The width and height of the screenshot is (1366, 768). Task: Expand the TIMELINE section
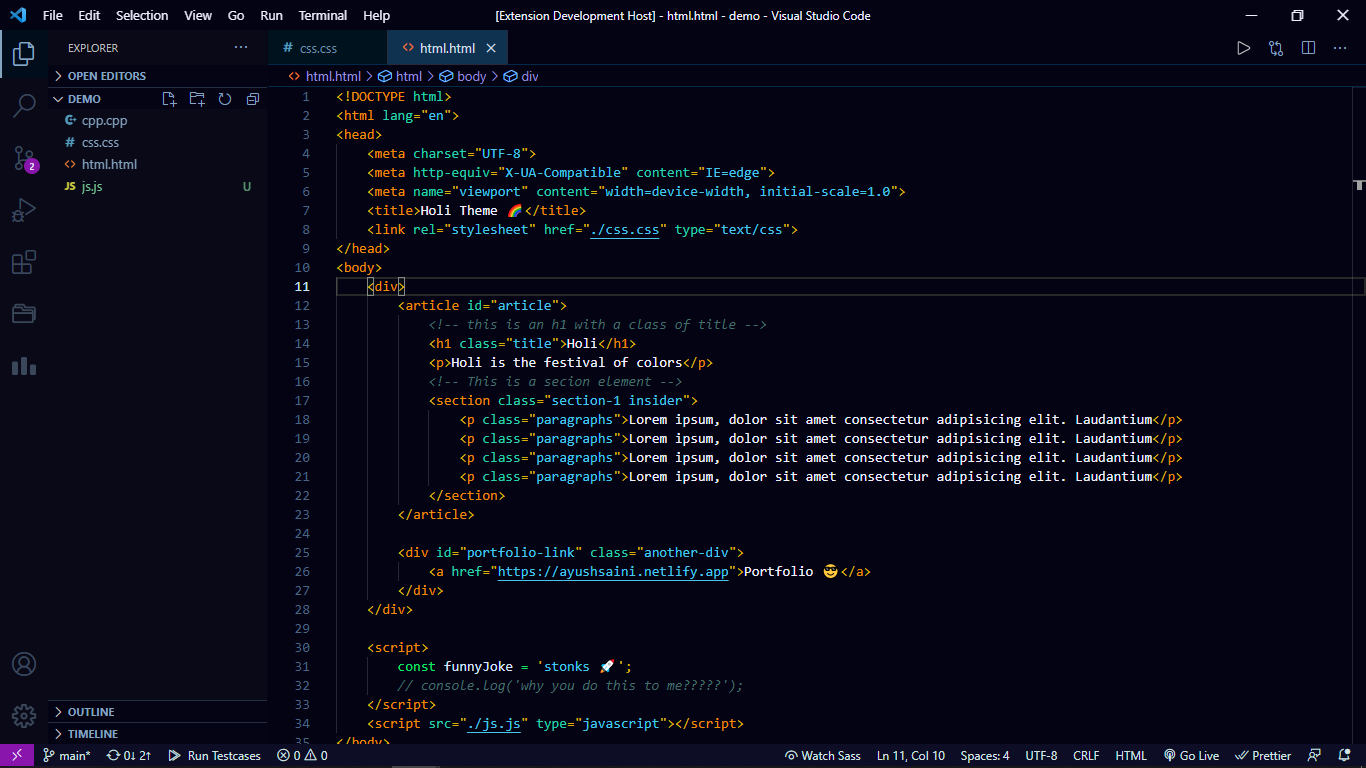click(158, 734)
